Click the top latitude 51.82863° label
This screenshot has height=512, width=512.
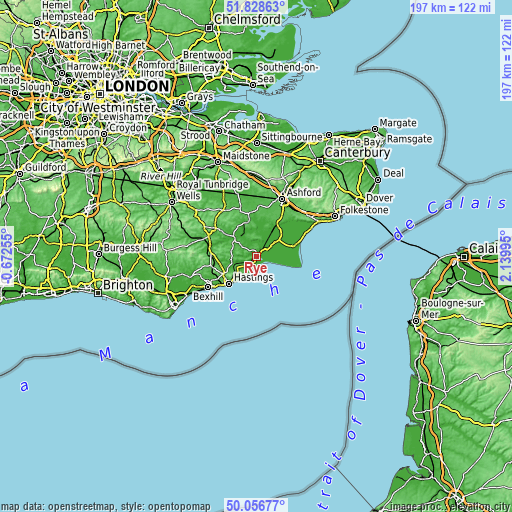[x=256, y=7]
